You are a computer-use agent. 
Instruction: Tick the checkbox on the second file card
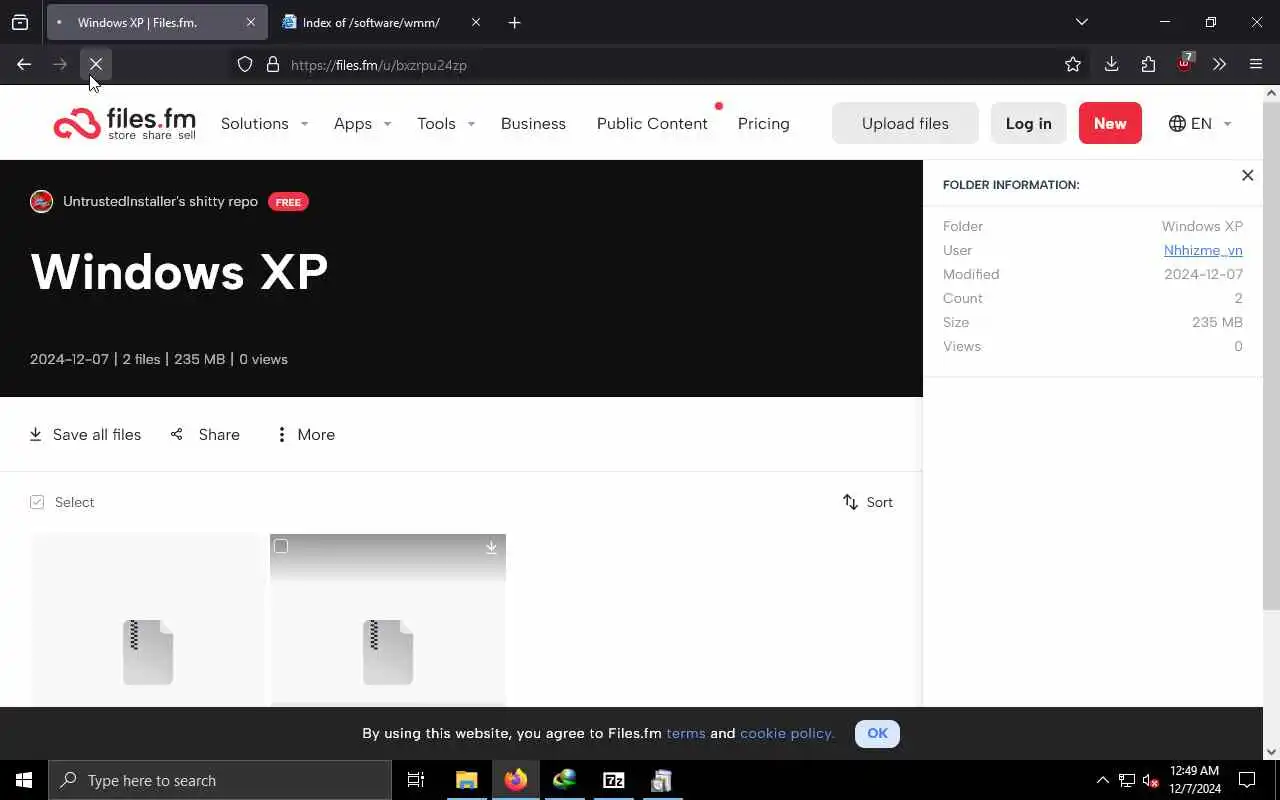pos(281,546)
